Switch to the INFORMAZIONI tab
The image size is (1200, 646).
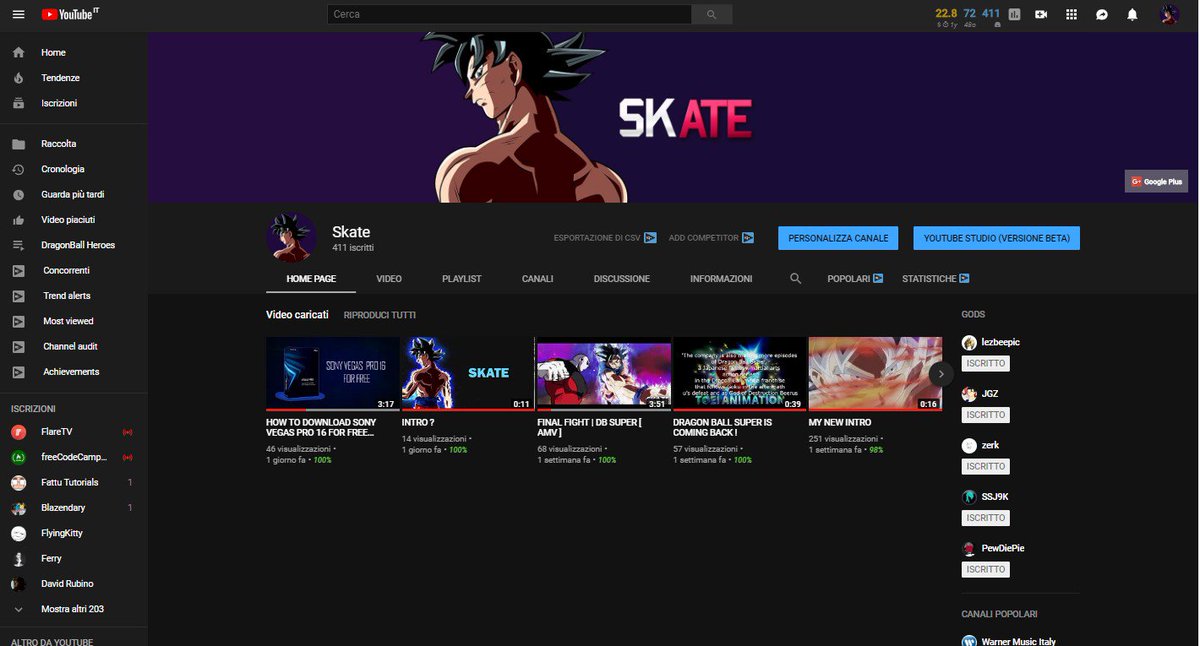721,279
